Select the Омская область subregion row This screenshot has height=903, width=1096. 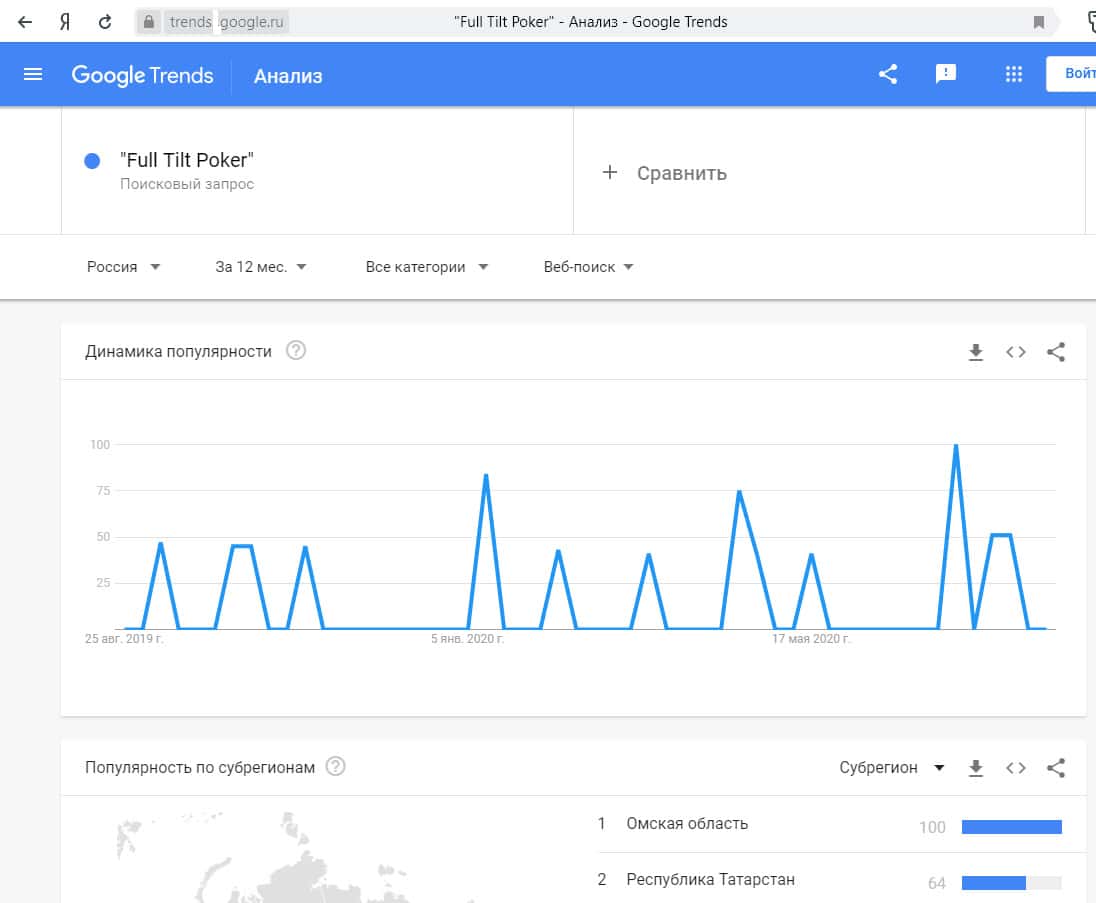tap(687, 824)
